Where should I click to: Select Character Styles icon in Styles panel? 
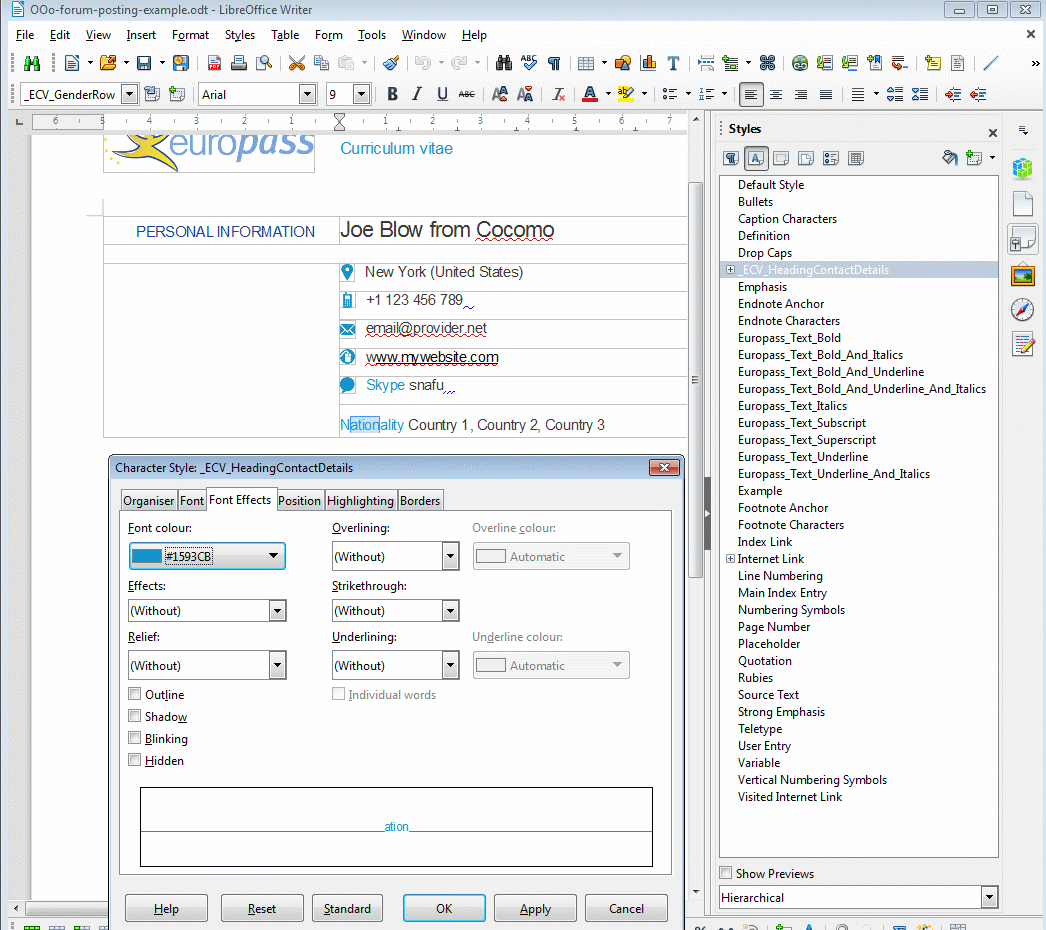(756, 158)
